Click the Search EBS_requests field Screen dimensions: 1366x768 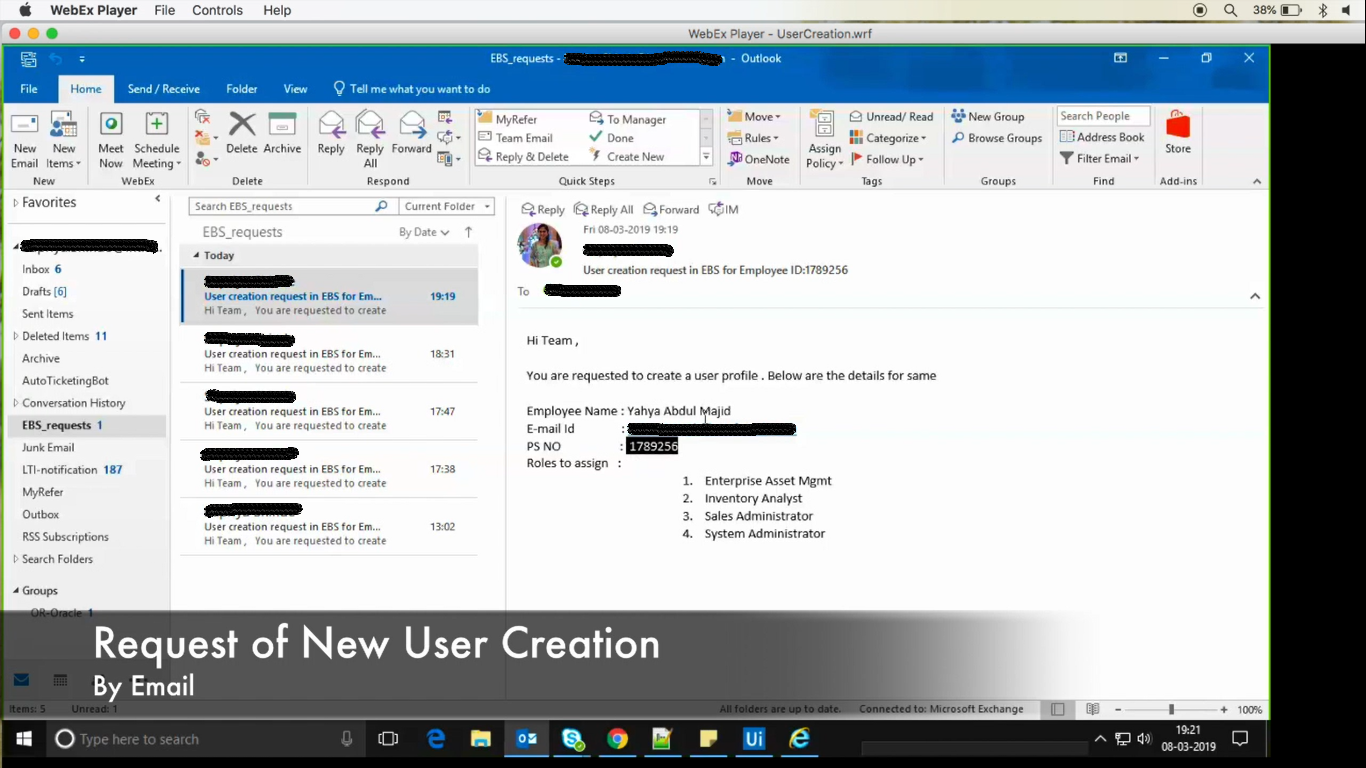282,206
